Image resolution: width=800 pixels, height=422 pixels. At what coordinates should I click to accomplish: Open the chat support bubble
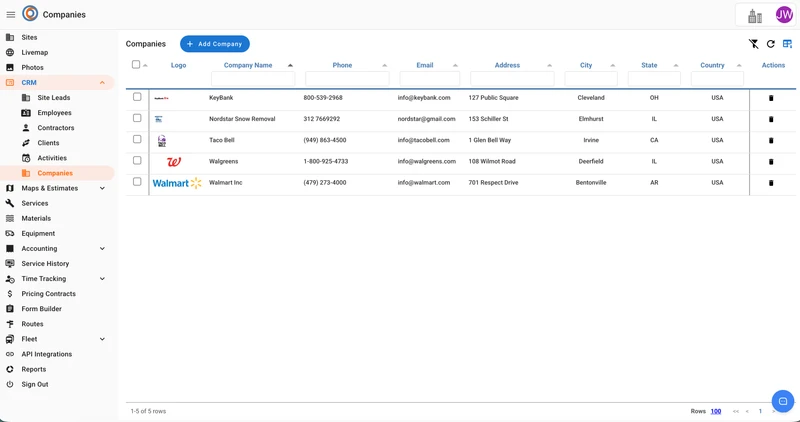tap(783, 401)
